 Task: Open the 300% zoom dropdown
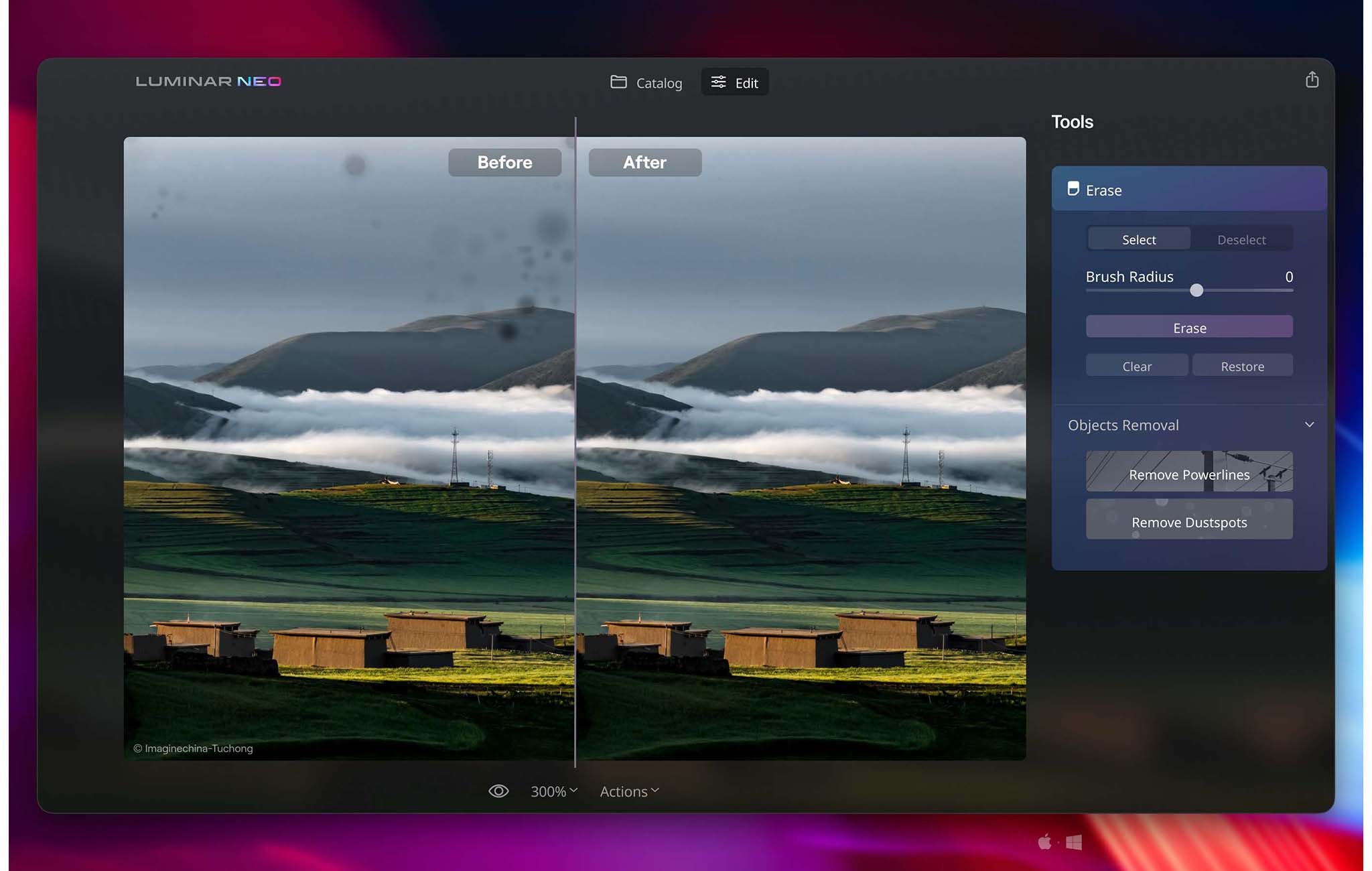pos(553,791)
